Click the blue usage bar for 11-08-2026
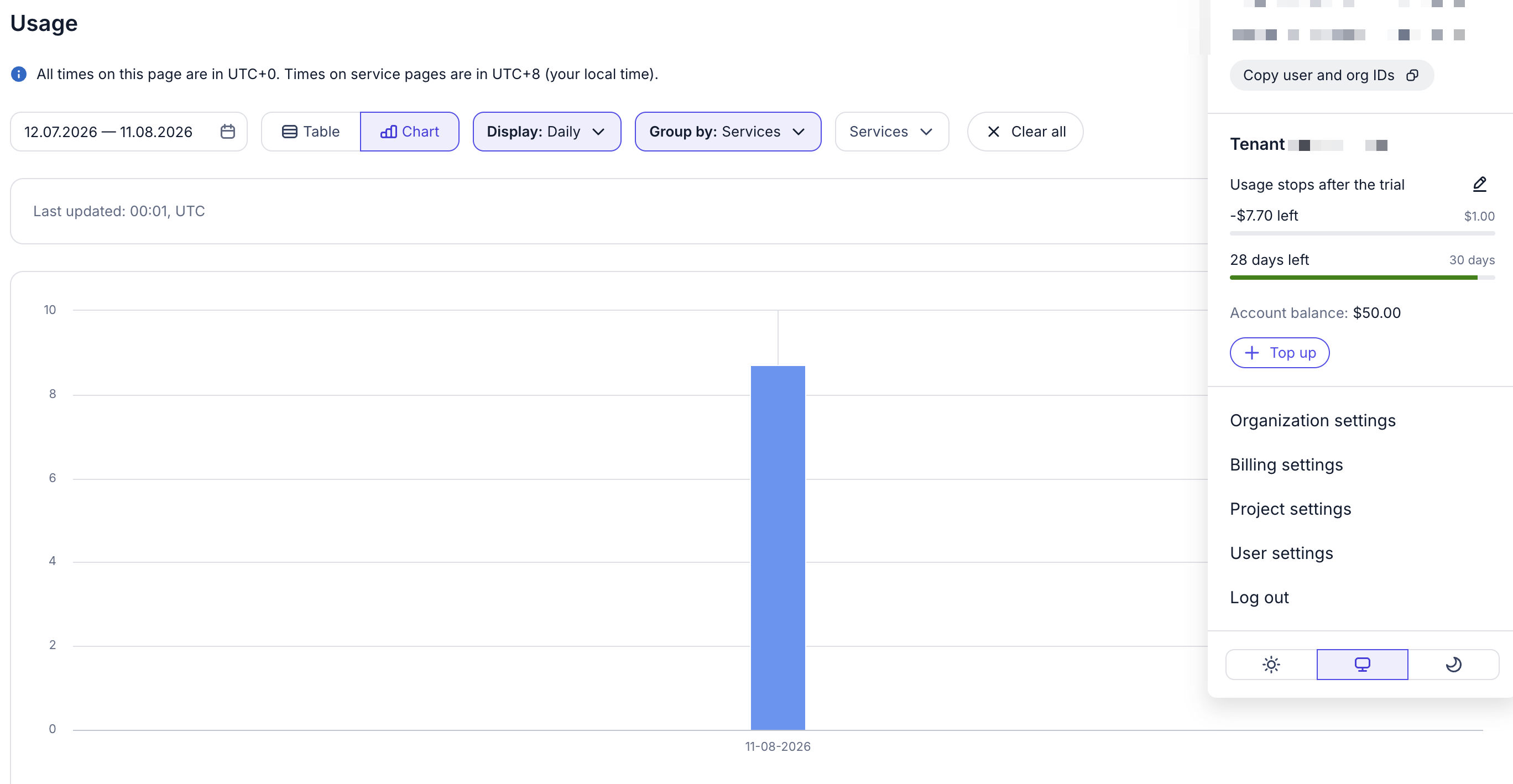Viewport: 1513px width, 784px height. [778, 547]
